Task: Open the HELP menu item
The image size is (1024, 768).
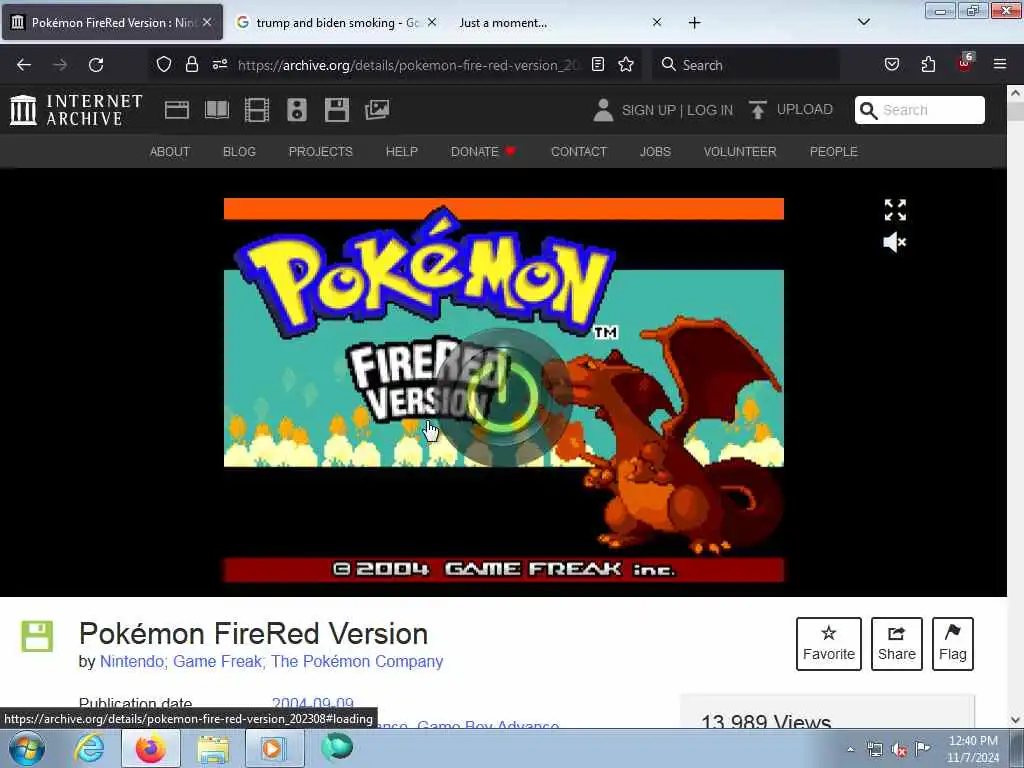Action: (x=402, y=152)
